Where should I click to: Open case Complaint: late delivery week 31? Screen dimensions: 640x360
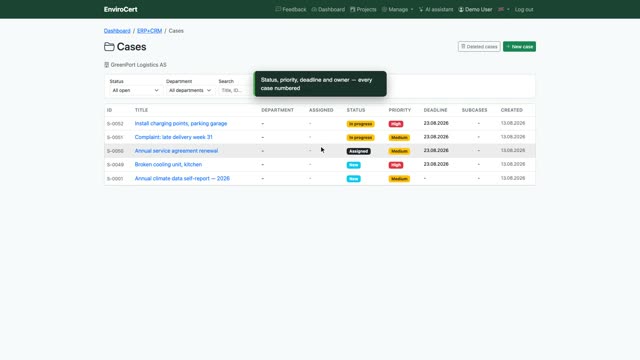tap(173, 137)
